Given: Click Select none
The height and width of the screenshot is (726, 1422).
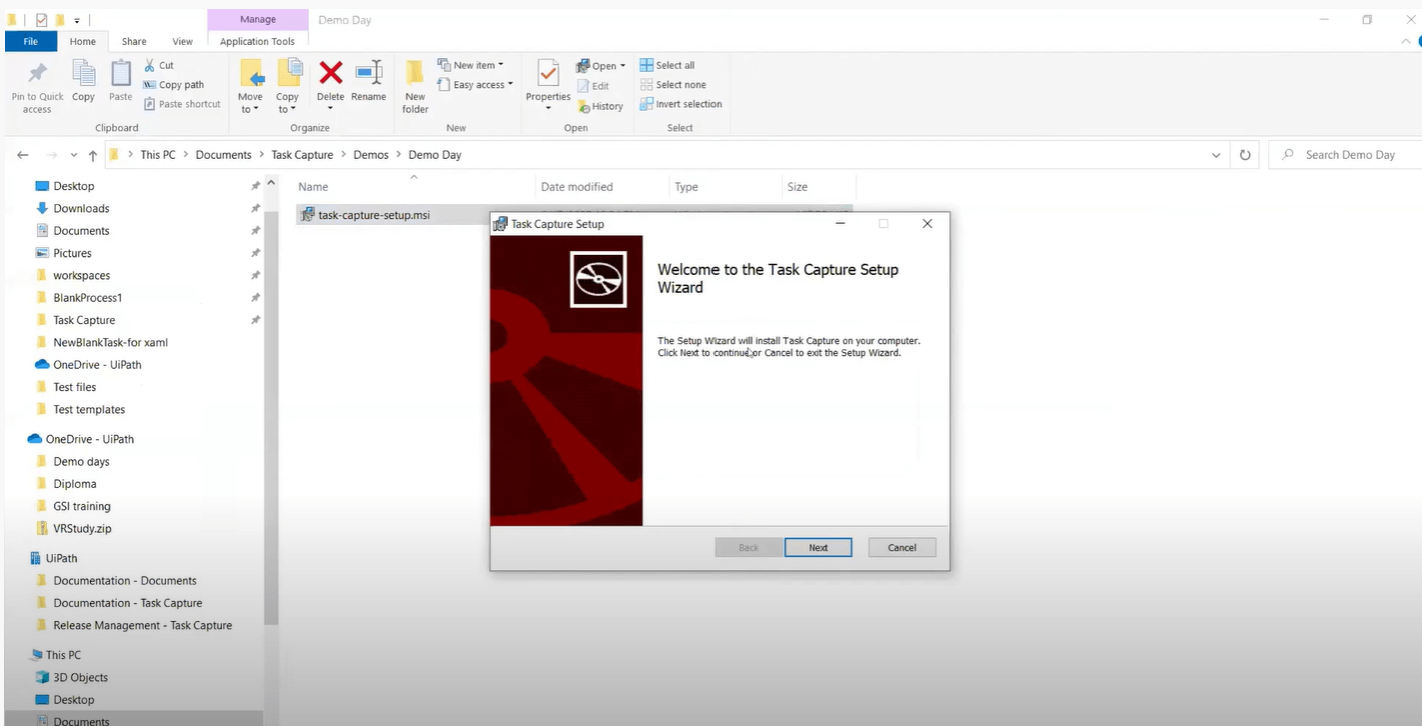Looking at the screenshot, I should click(673, 85).
